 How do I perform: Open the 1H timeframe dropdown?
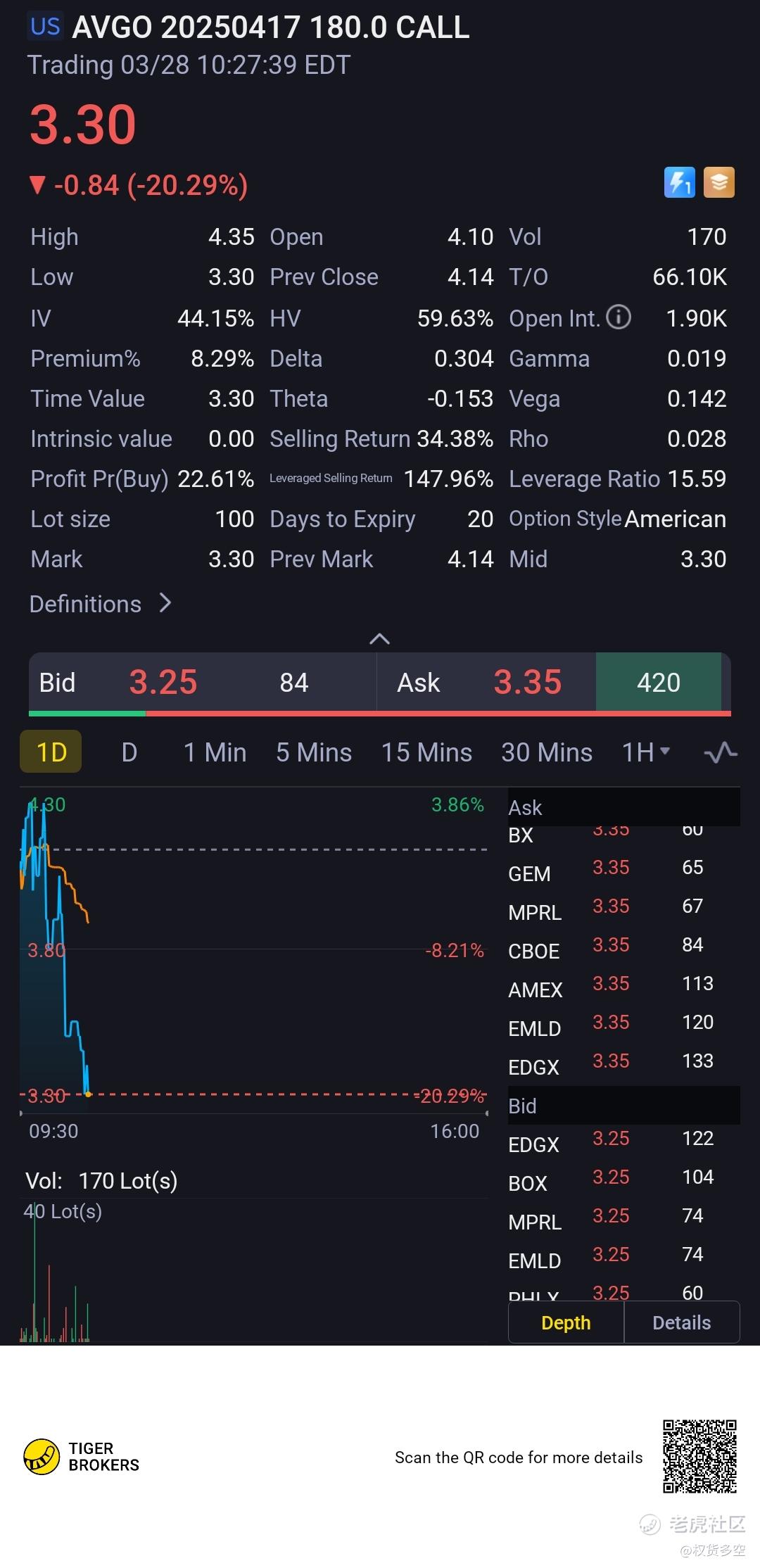tap(645, 752)
